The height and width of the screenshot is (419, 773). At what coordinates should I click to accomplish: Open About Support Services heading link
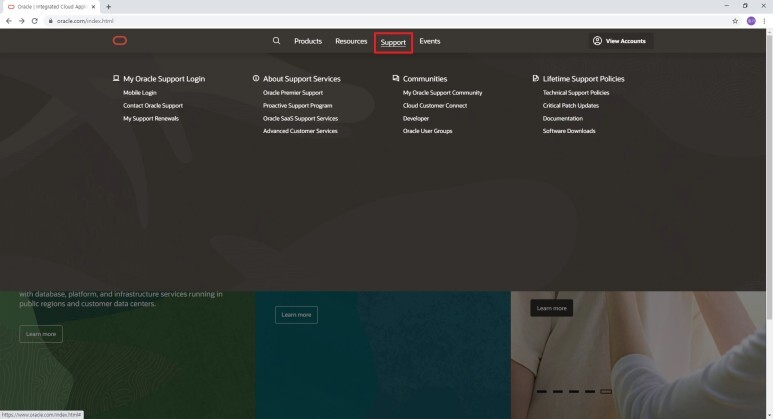pyautogui.click(x=302, y=79)
